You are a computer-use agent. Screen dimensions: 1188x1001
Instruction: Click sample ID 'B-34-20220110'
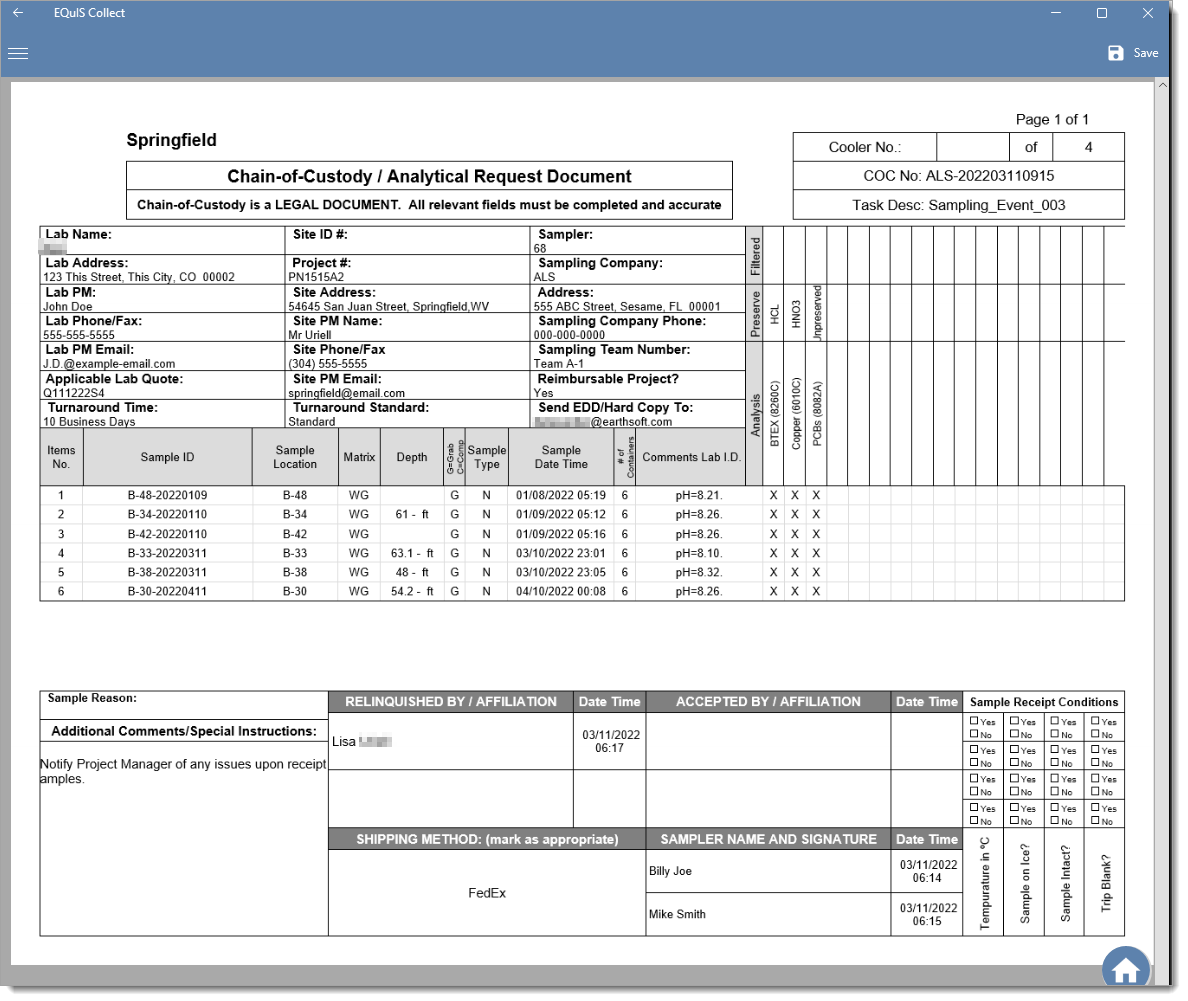(167, 515)
